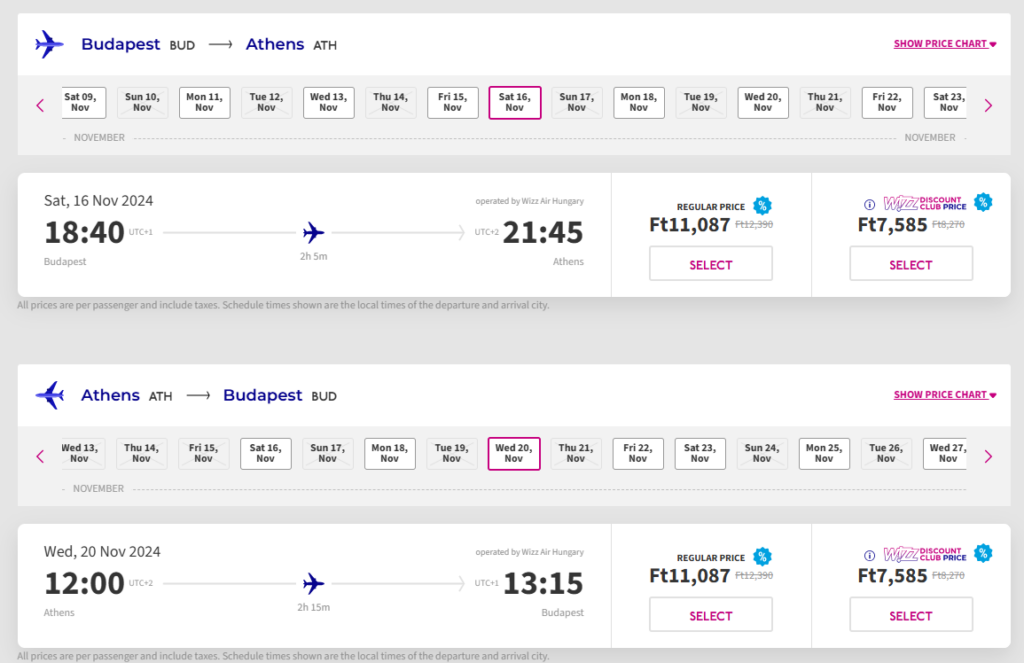Screen dimensions: 1024x663
Task: Show earlier outbound dates with the left arrow
Action: tap(40, 105)
